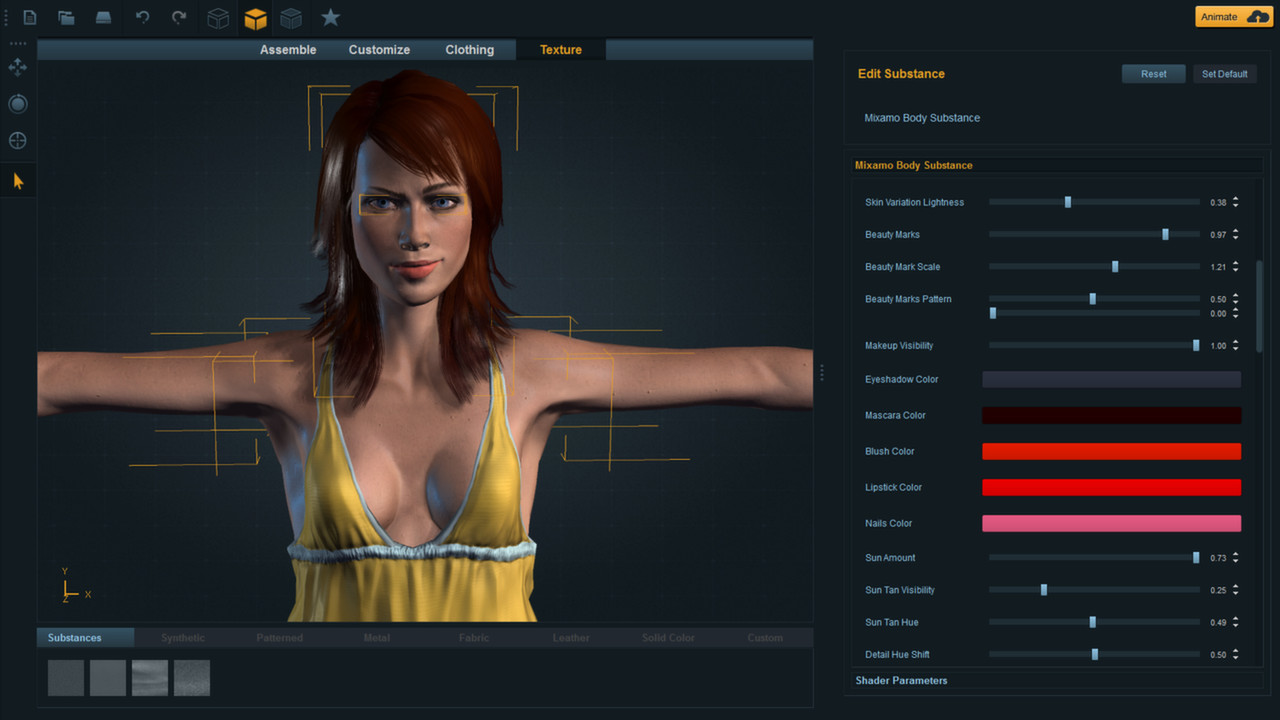Save the current project
1280x720 pixels.
[x=103, y=17]
